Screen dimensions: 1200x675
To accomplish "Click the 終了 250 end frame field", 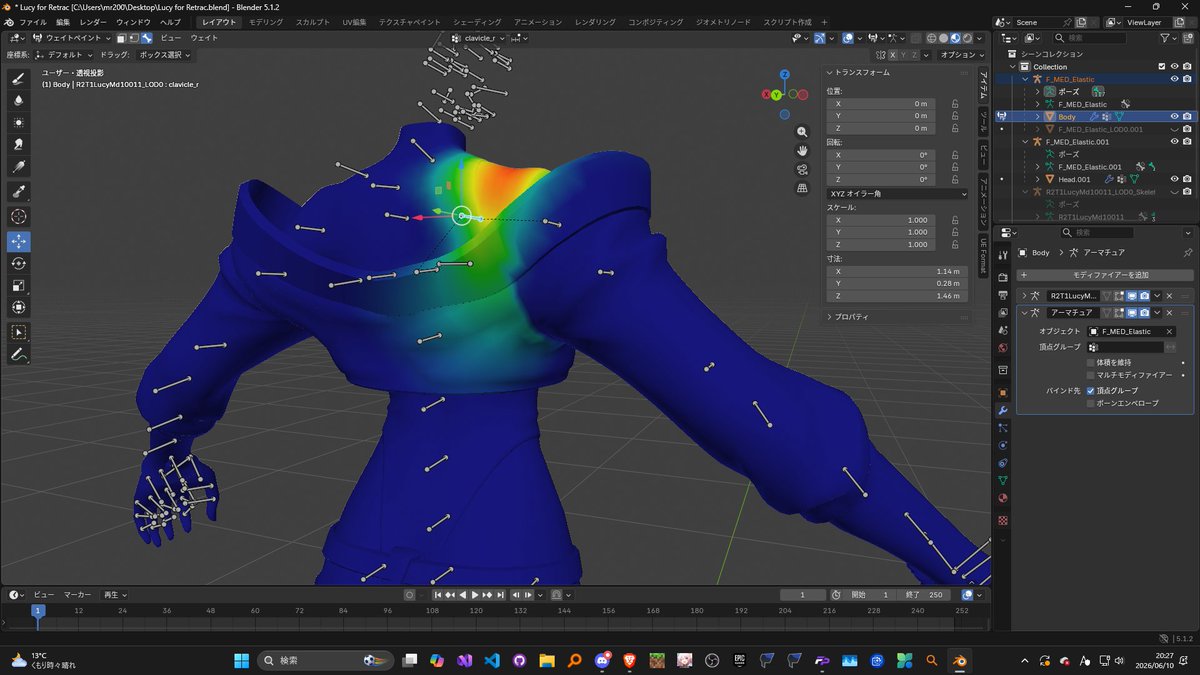I will tap(925, 594).
